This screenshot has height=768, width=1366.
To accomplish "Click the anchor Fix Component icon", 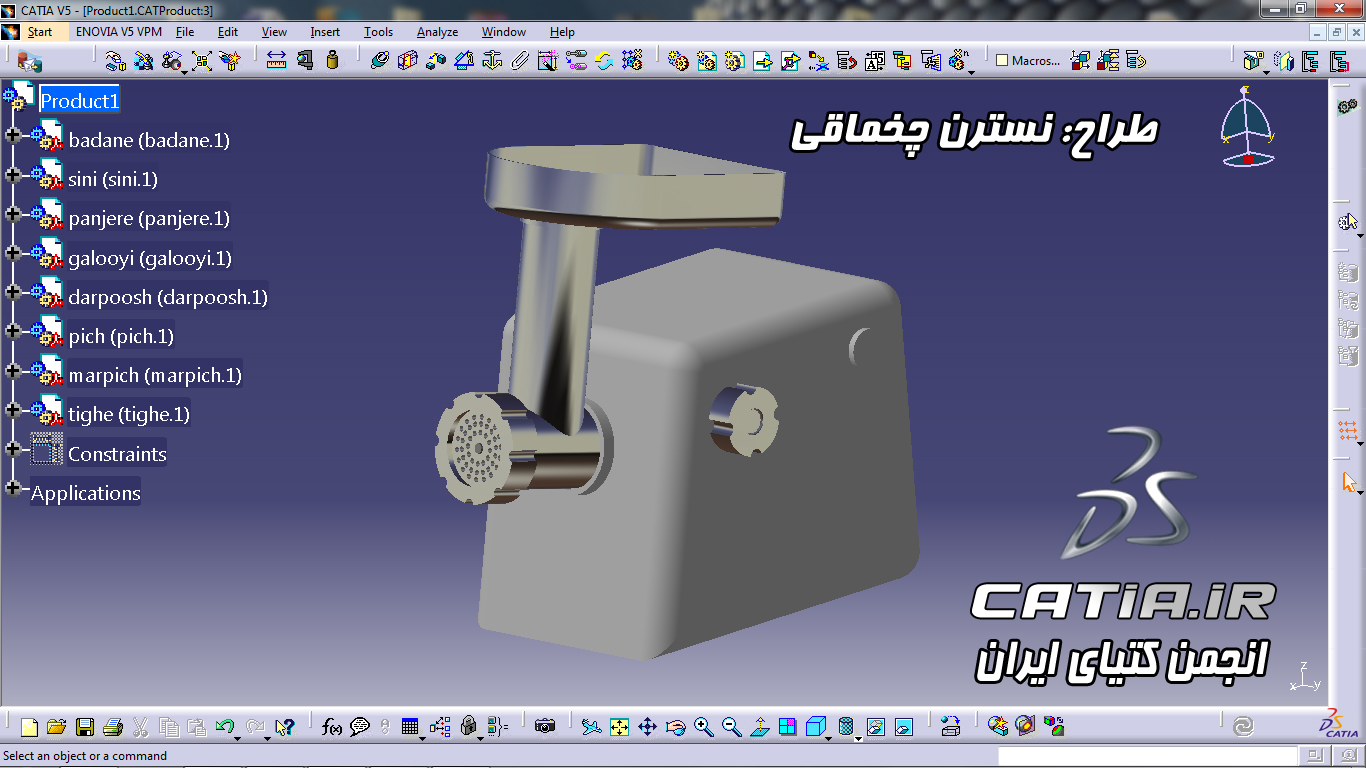I will [x=491, y=60].
